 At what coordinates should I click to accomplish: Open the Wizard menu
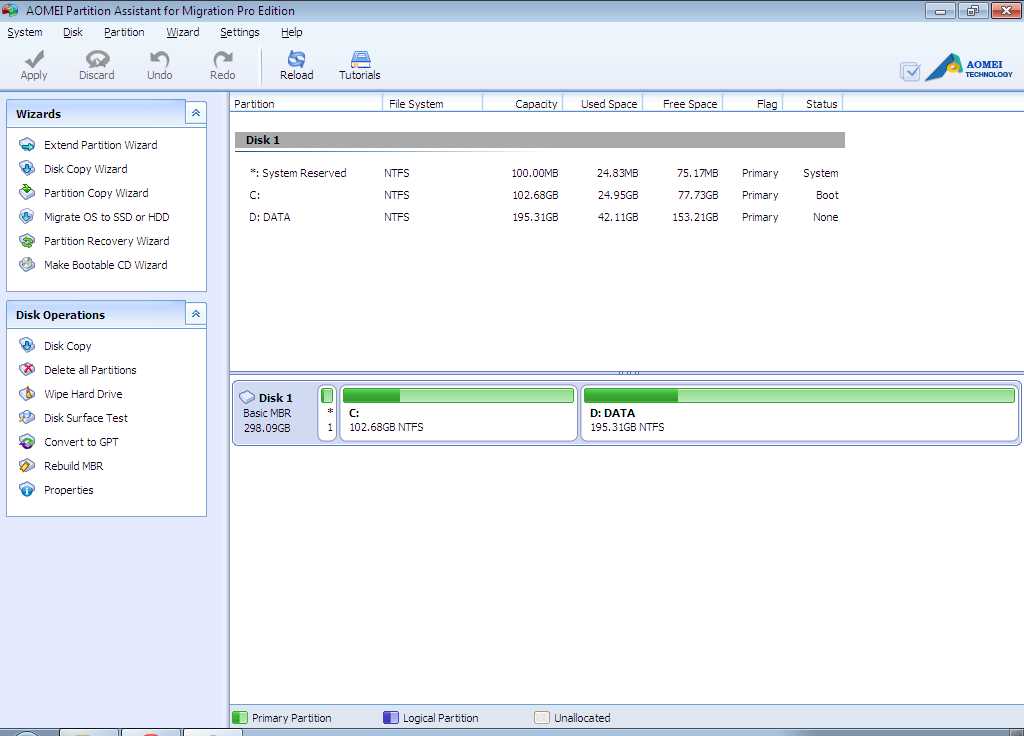pyautogui.click(x=182, y=32)
